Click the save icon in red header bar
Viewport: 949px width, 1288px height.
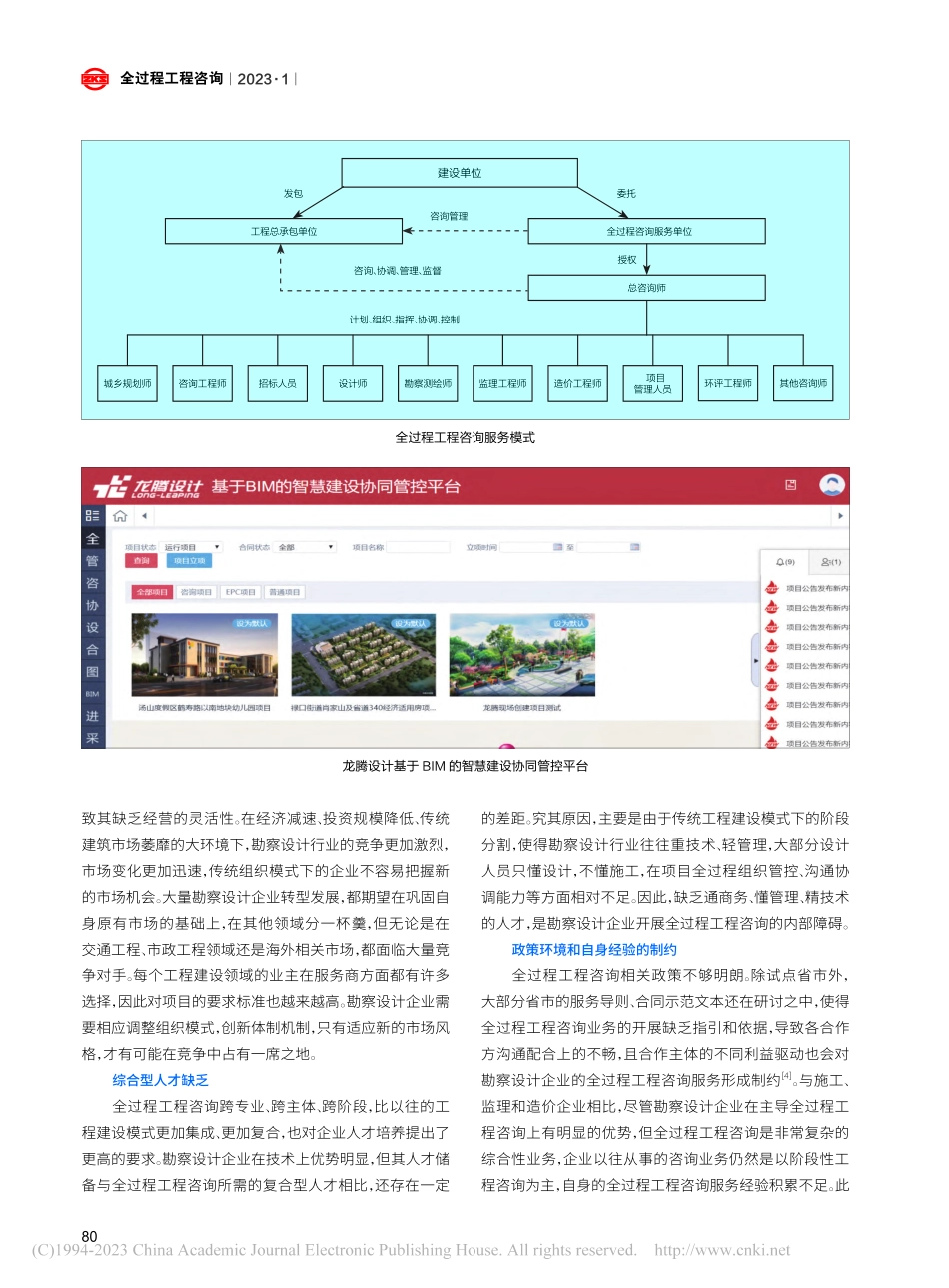(x=791, y=485)
